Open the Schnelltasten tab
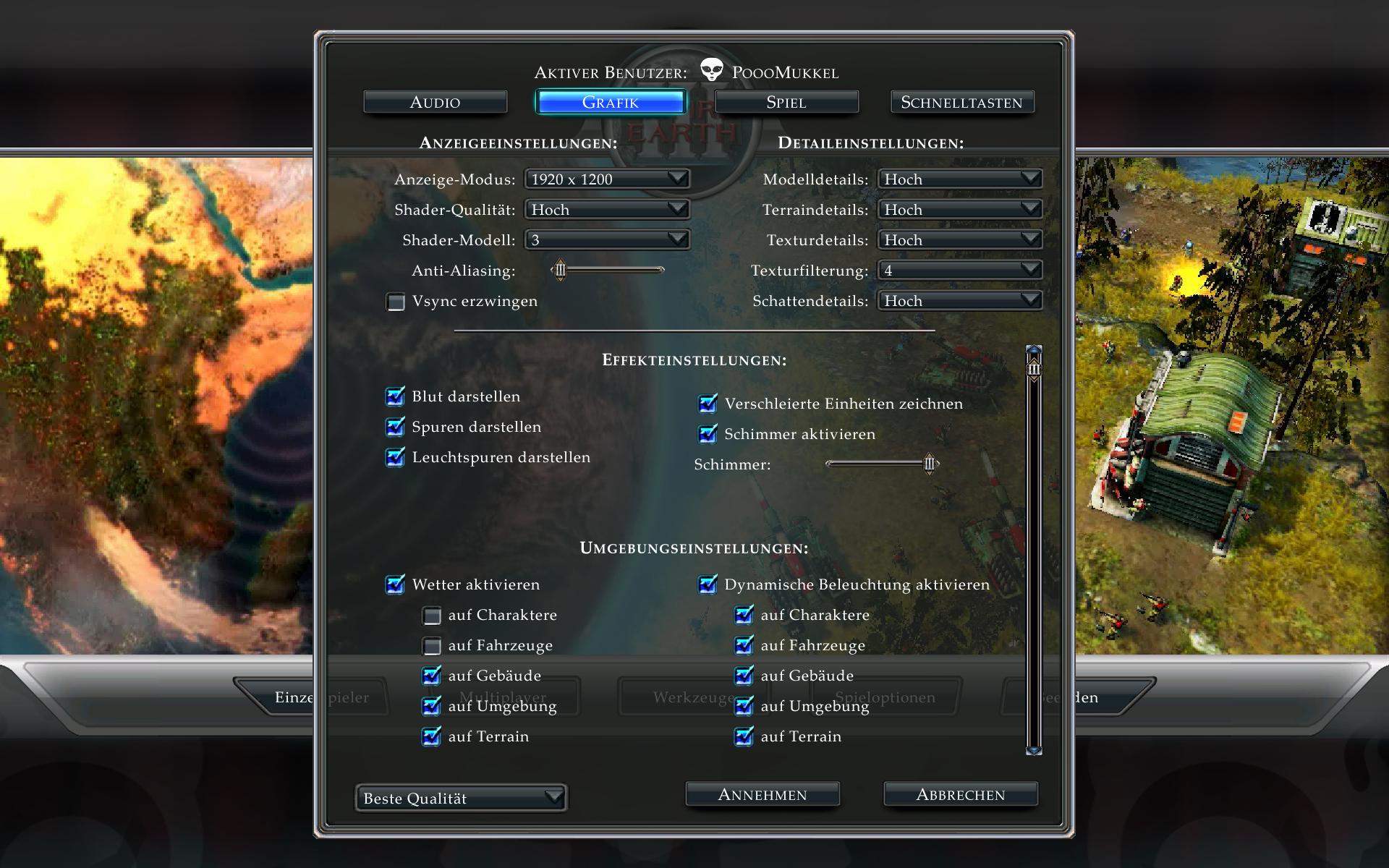Viewport: 1389px width, 868px height. pos(962,102)
